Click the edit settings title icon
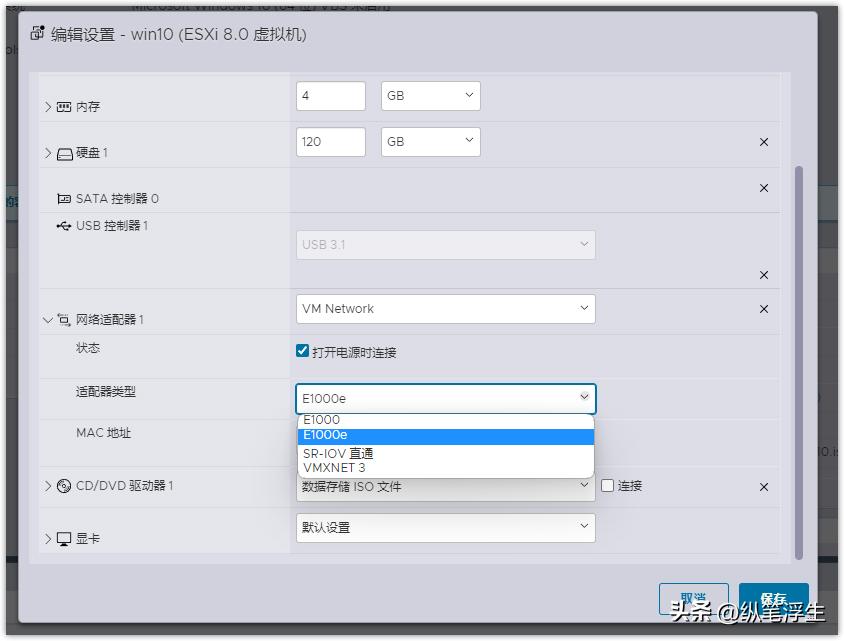 (x=37, y=33)
